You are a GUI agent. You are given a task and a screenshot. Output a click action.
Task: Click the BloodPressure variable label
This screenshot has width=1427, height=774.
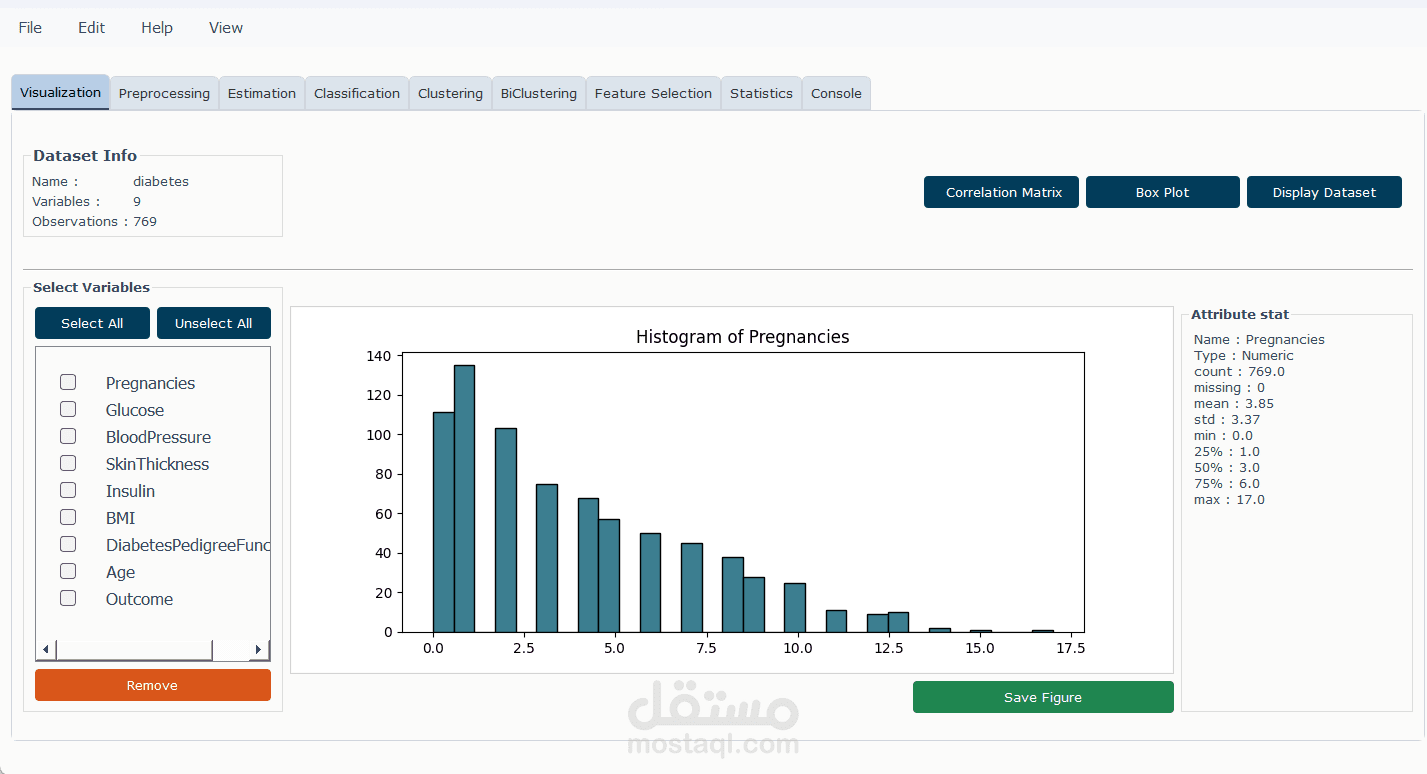pyautogui.click(x=158, y=437)
